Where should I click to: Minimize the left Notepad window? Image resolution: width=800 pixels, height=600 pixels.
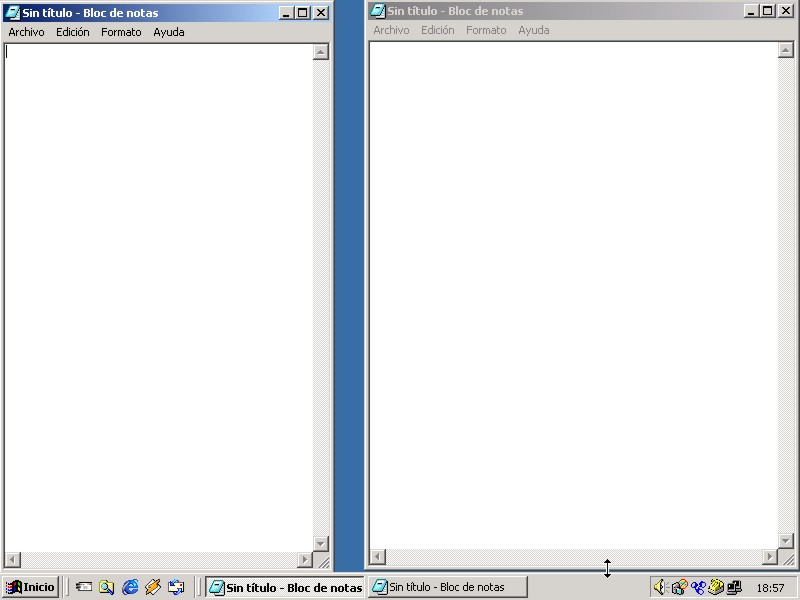coord(286,13)
